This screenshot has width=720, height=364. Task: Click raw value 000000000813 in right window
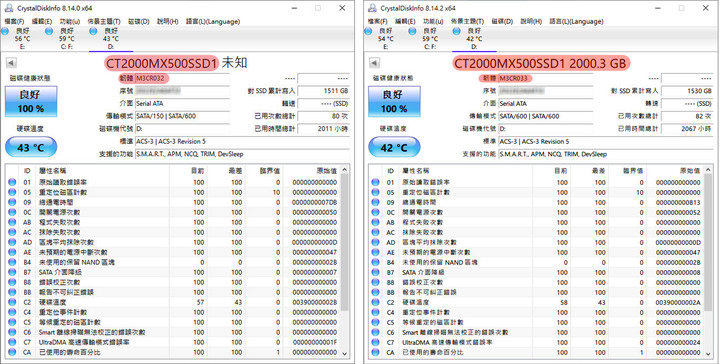pos(678,202)
